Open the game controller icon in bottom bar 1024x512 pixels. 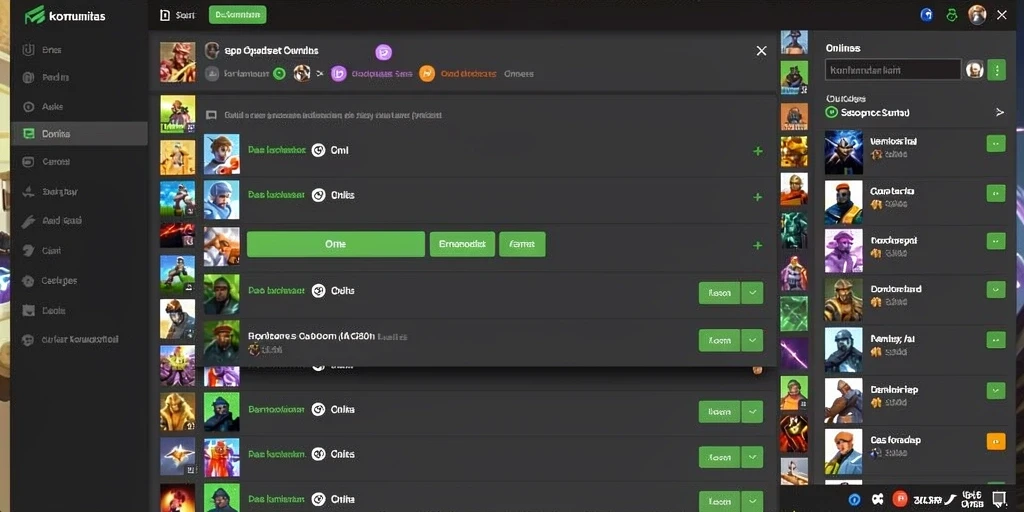[877, 500]
